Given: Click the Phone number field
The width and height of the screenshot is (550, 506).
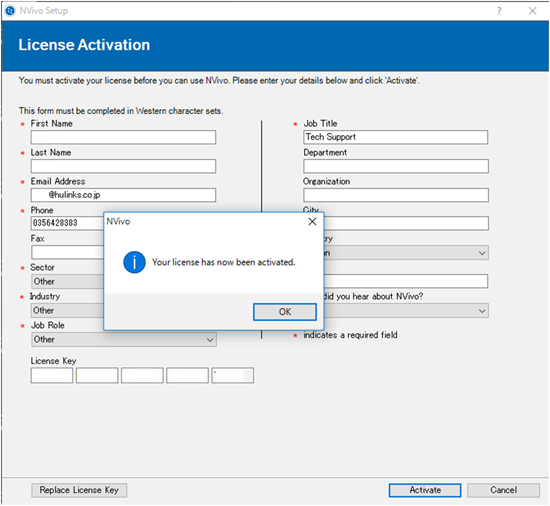Looking at the screenshot, I should (x=67, y=223).
